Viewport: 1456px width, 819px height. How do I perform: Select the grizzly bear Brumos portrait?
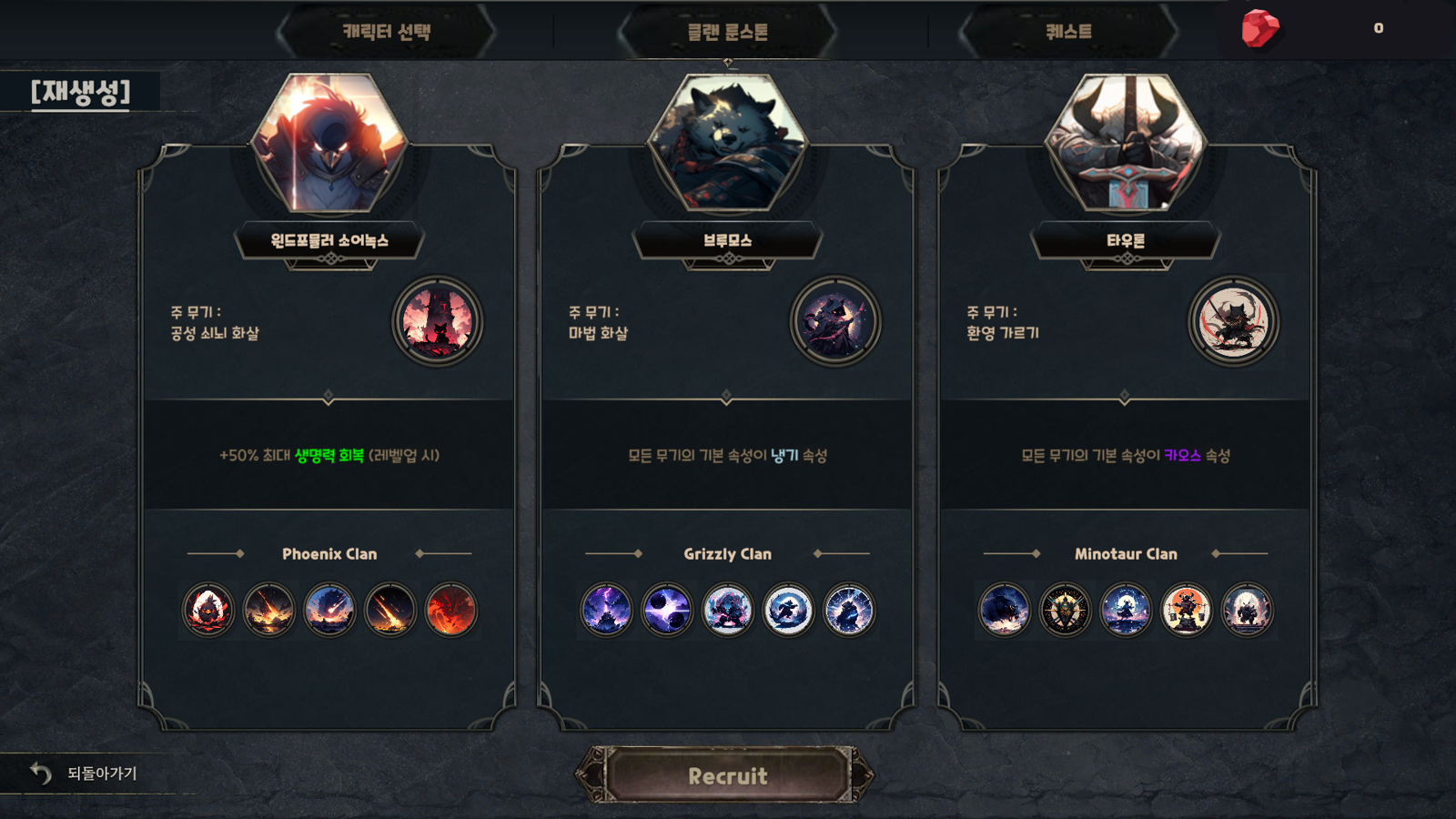tap(727, 143)
